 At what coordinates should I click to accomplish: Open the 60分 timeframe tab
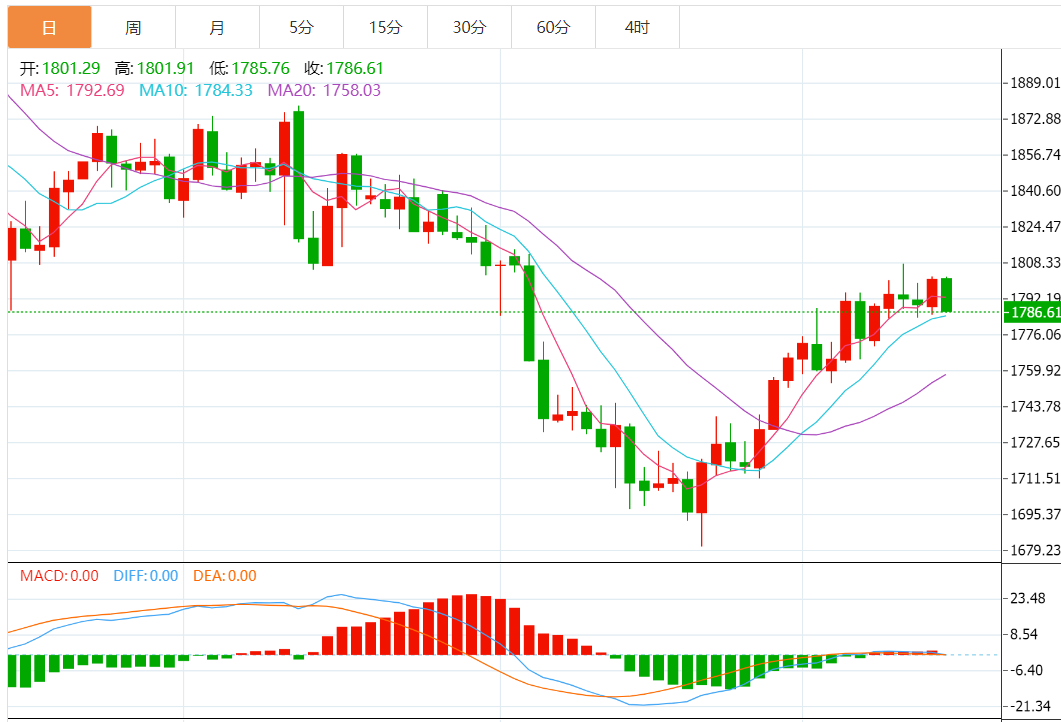[x=553, y=28]
